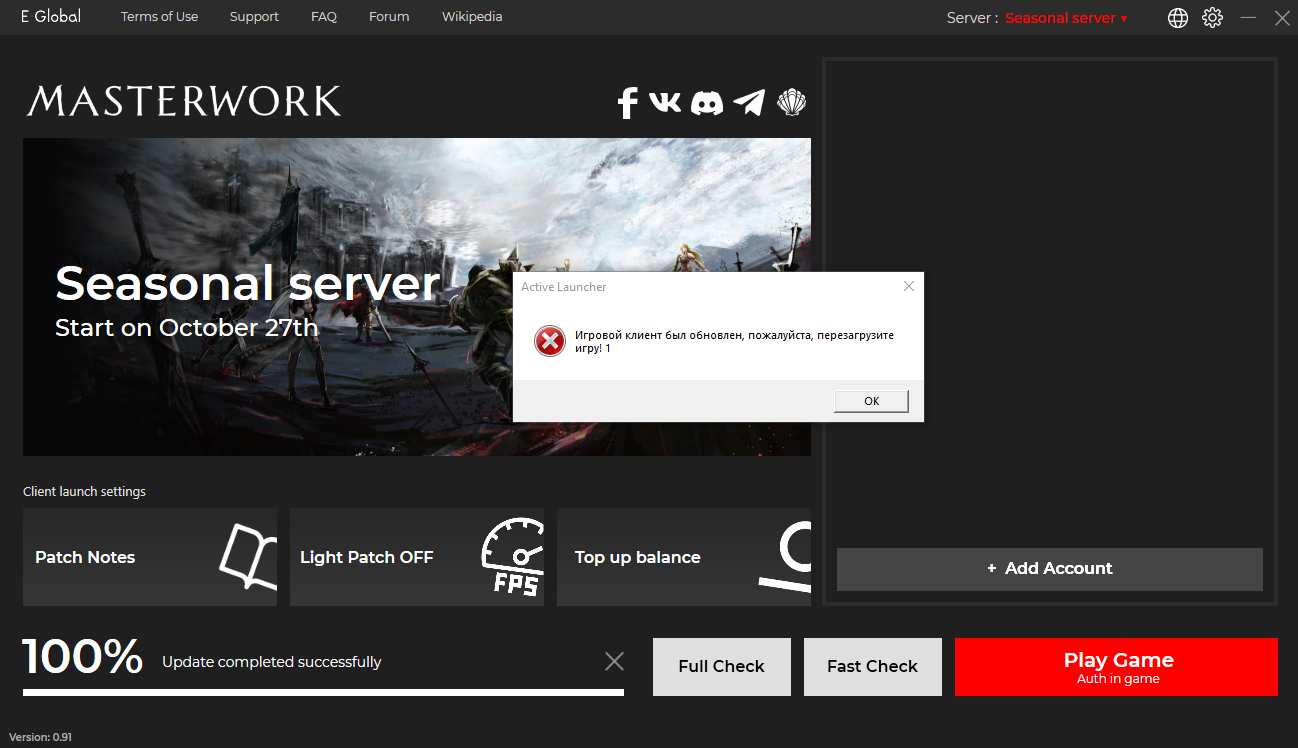Click the update progress bar

323,691
